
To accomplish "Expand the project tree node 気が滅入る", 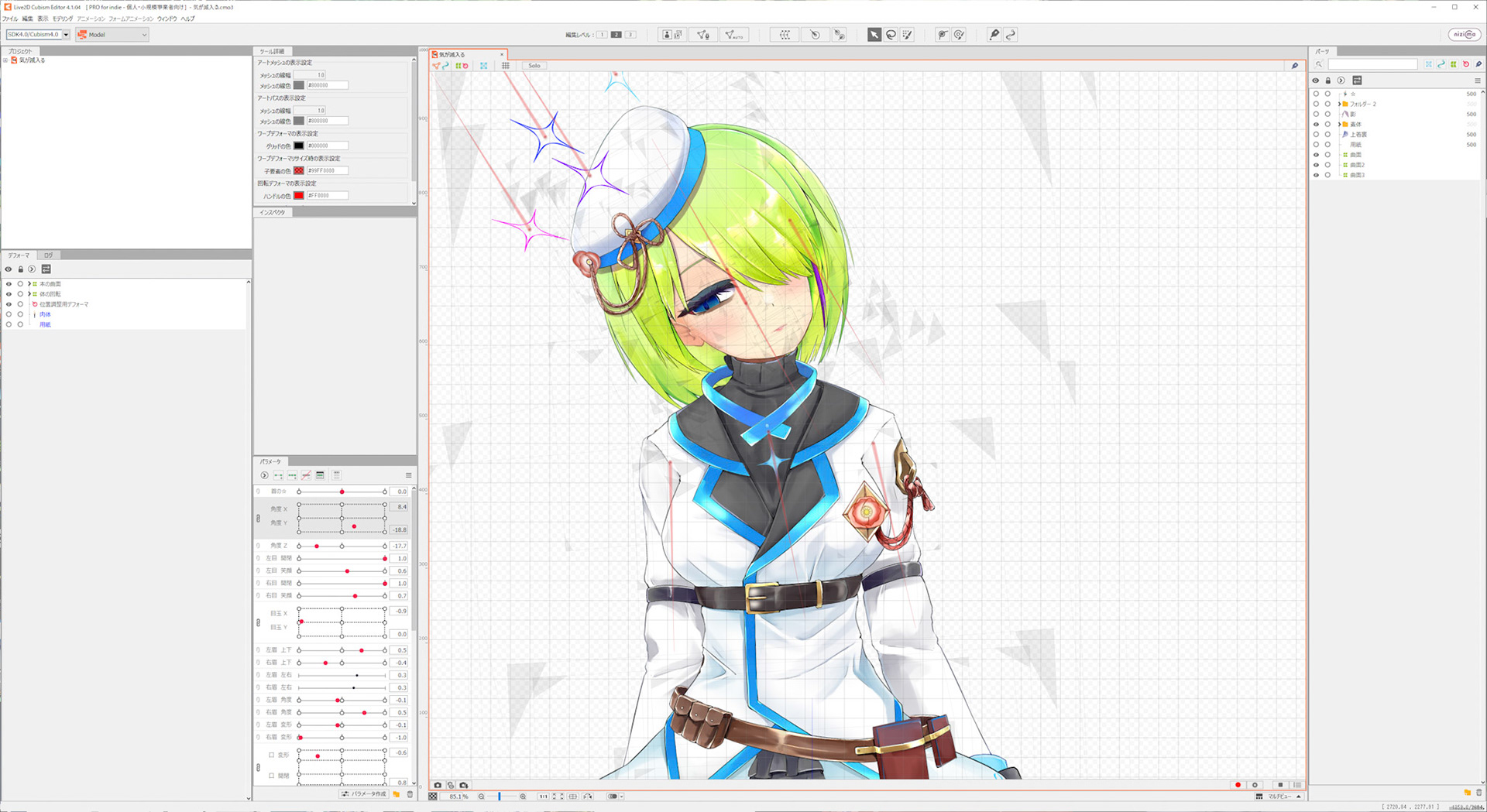I will 5,60.
